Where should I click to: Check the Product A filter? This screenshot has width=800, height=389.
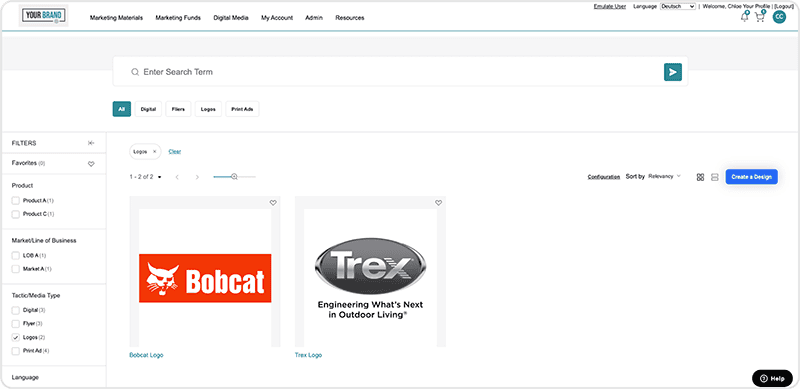pyautogui.click(x=15, y=201)
